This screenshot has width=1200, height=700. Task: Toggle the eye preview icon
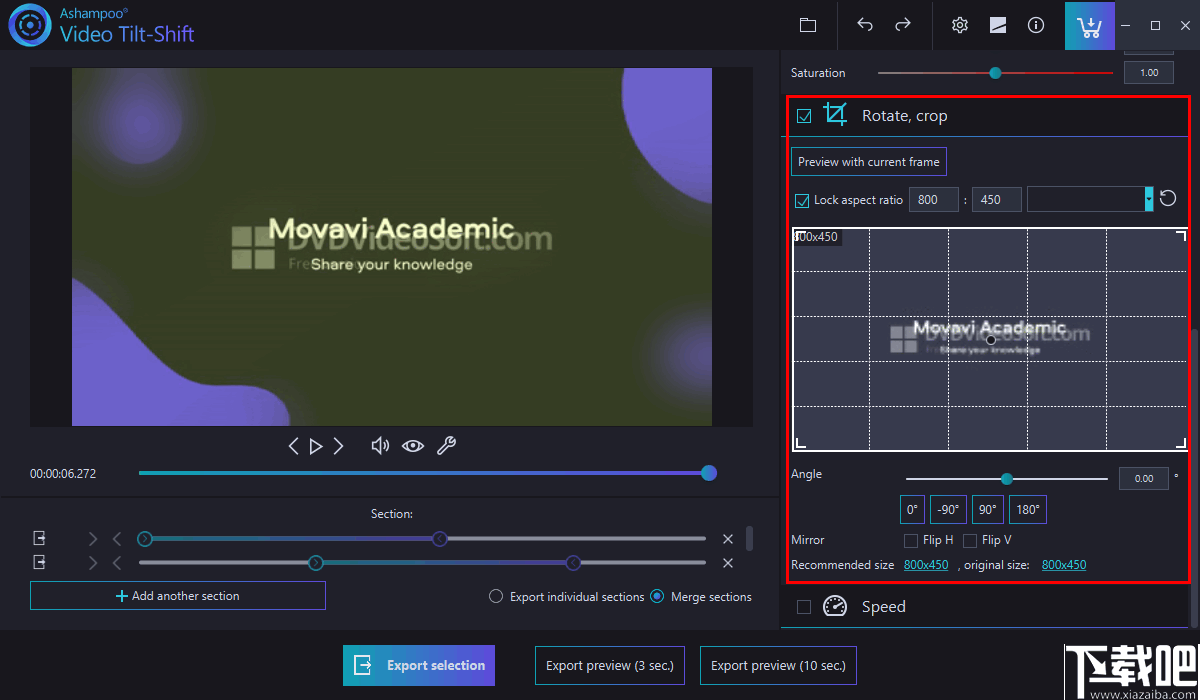click(413, 446)
